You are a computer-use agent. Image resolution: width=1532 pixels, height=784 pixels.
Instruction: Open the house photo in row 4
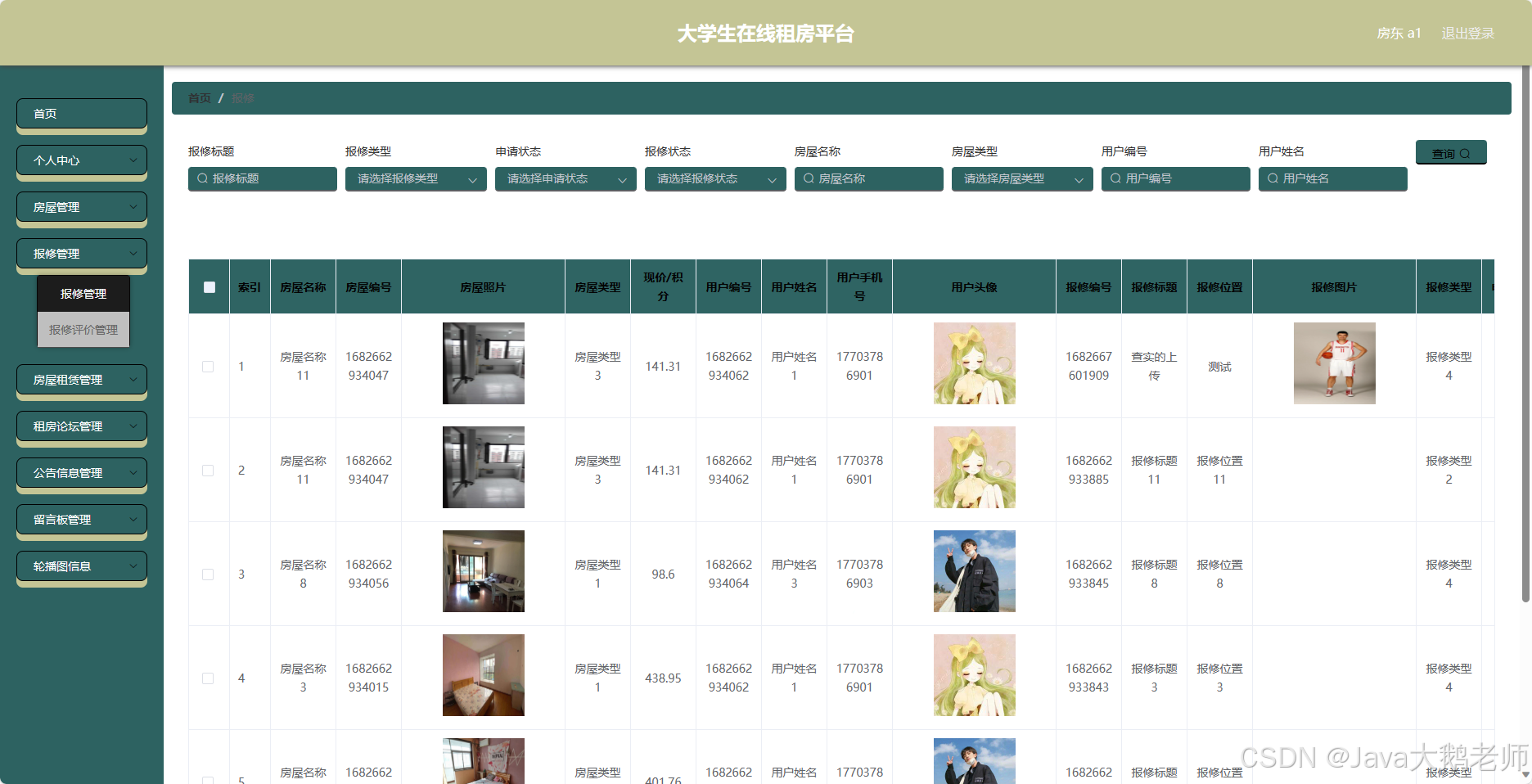484,675
